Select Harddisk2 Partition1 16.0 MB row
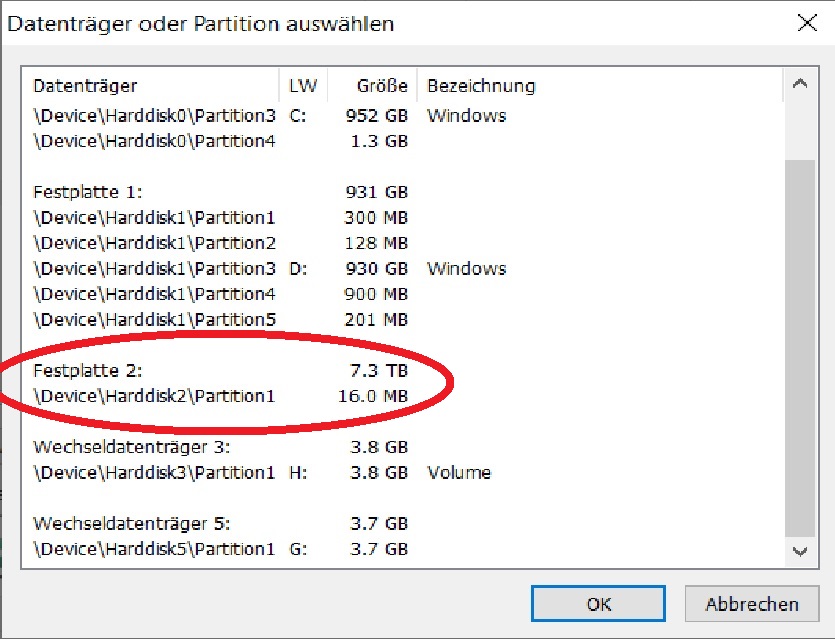 point(403,396)
